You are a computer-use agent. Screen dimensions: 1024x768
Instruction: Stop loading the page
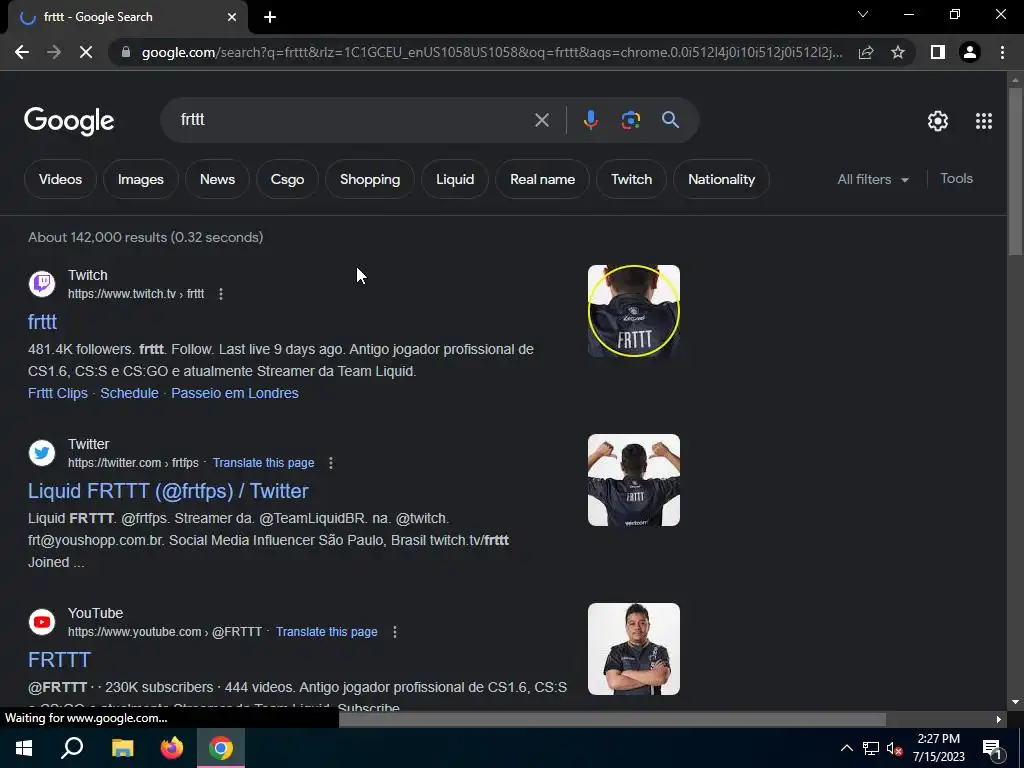[x=86, y=52]
